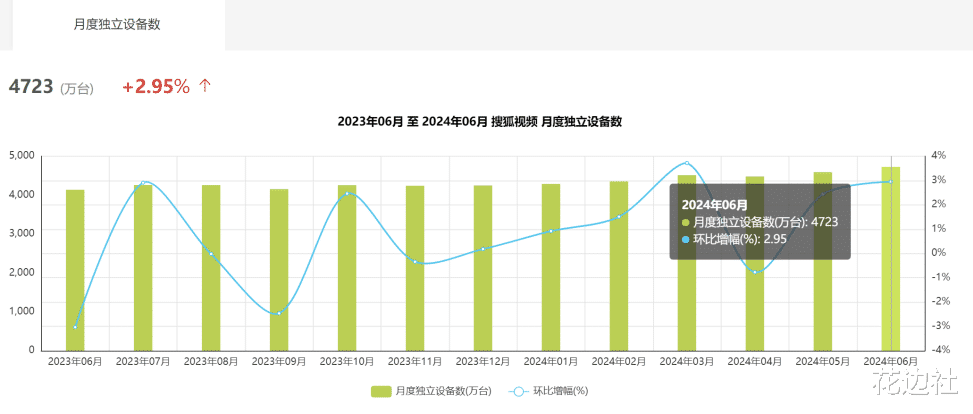
Task: Click the 2024年04月 line dip point
Action: [755, 272]
